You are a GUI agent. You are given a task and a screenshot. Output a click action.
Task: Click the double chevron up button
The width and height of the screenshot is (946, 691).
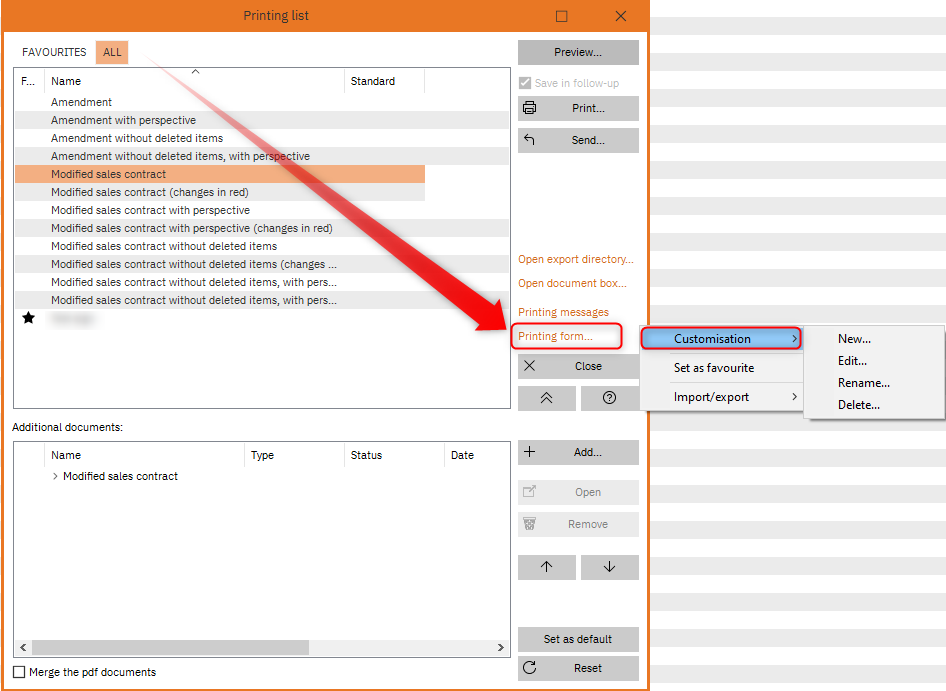pyautogui.click(x=547, y=398)
